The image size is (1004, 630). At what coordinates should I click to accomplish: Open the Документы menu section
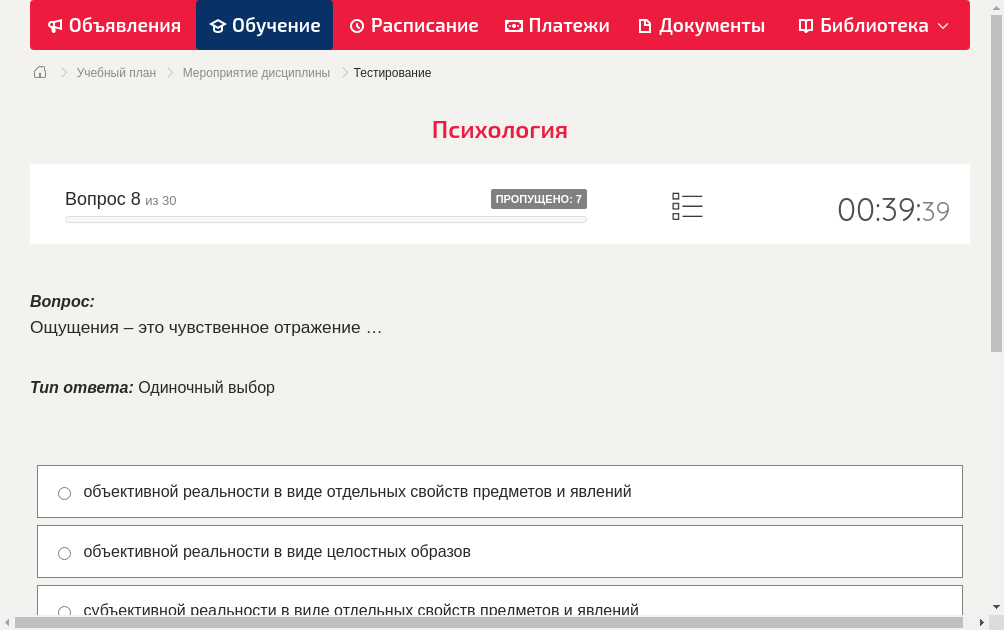pyautogui.click(x=700, y=25)
